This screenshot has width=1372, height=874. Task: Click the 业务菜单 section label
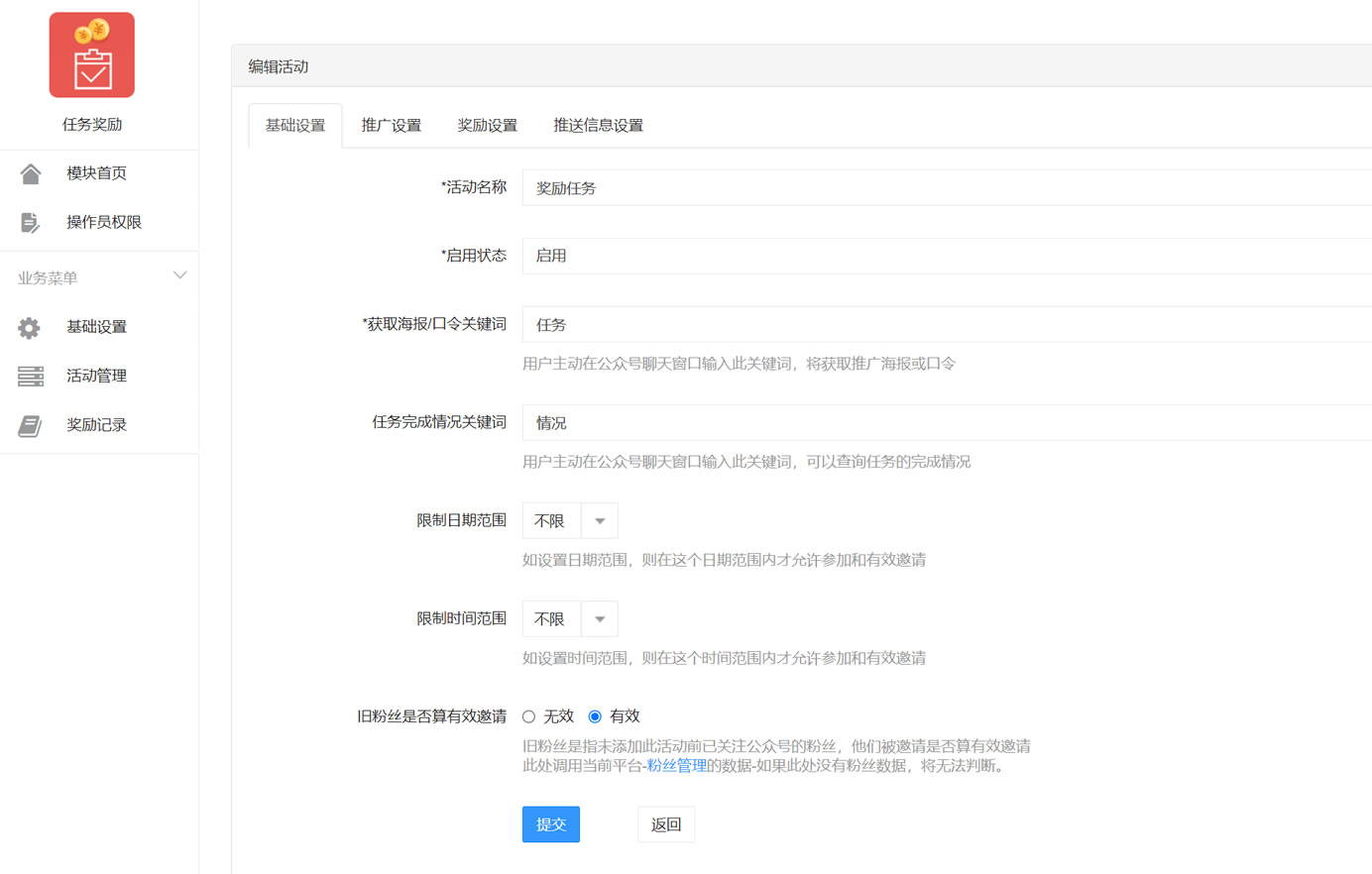click(x=48, y=278)
